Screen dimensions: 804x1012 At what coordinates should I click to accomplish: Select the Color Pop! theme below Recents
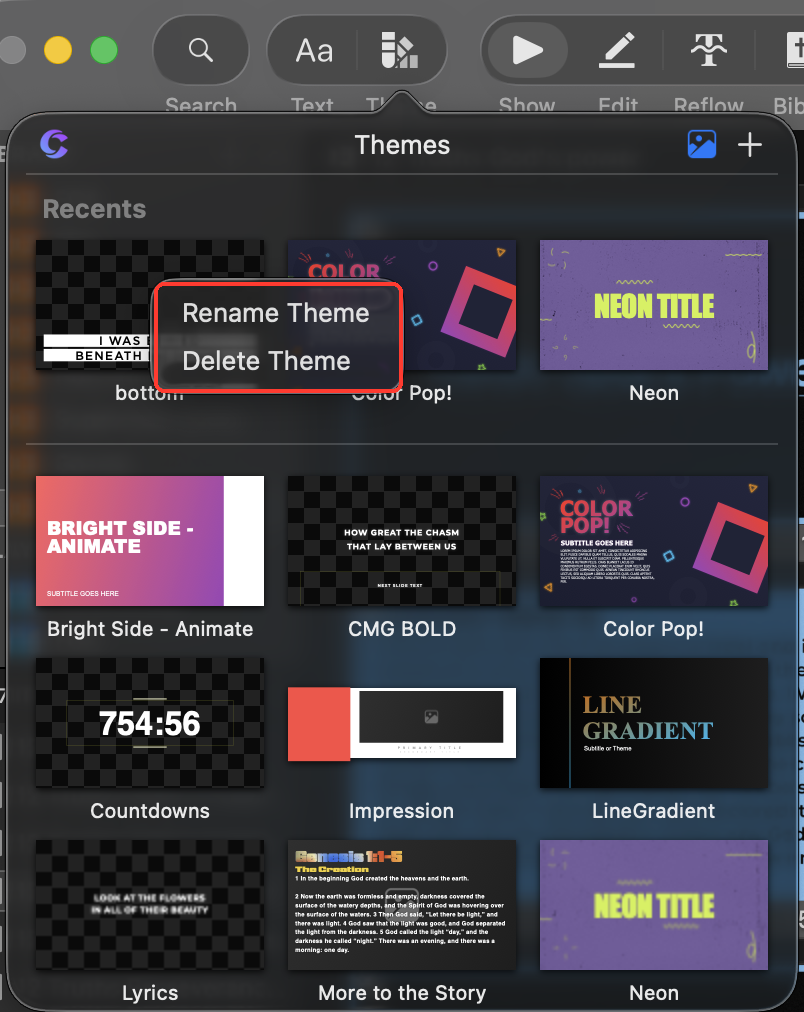pyautogui.click(x=654, y=541)
